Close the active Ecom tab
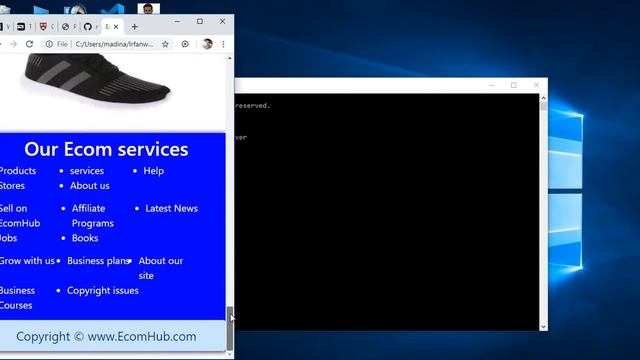Screen dimensions: 640x360 coord(116,27)
